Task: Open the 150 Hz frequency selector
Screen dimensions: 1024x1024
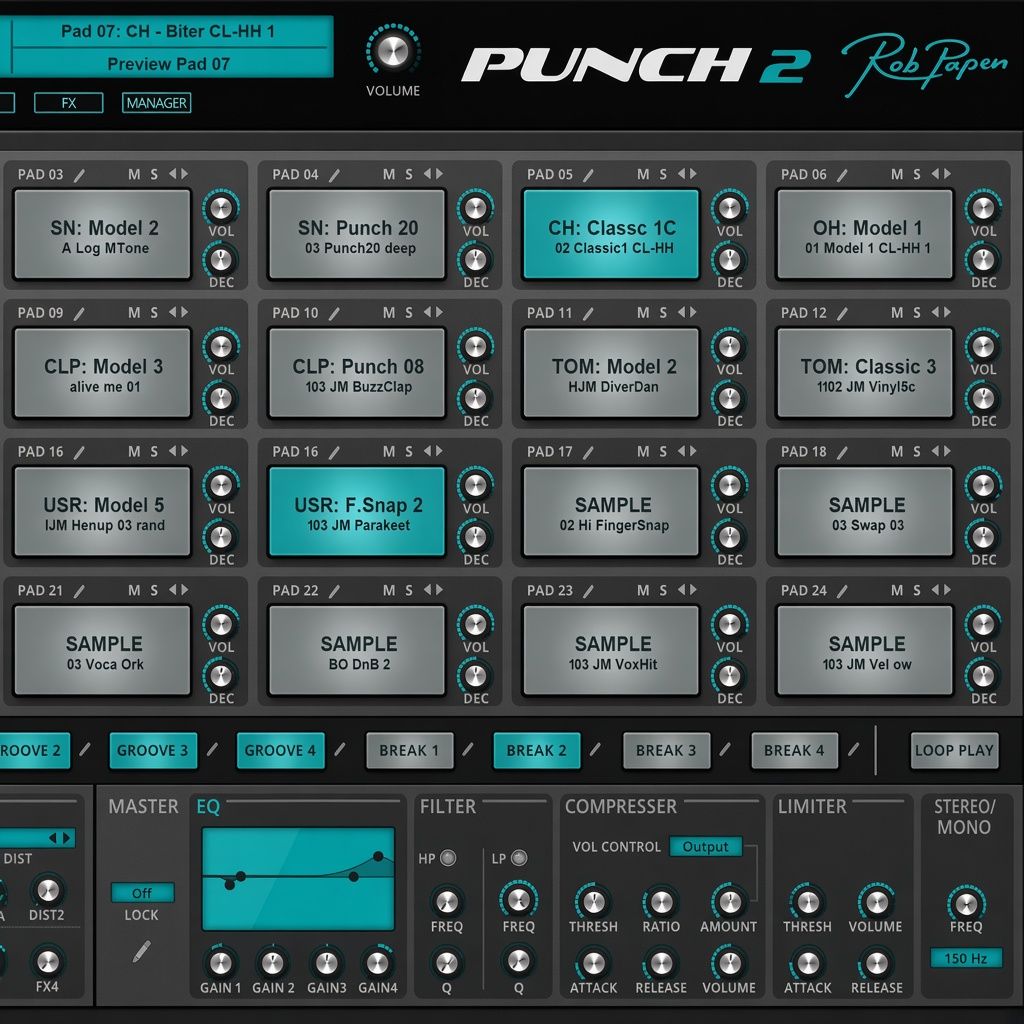Action: point(966,958)
